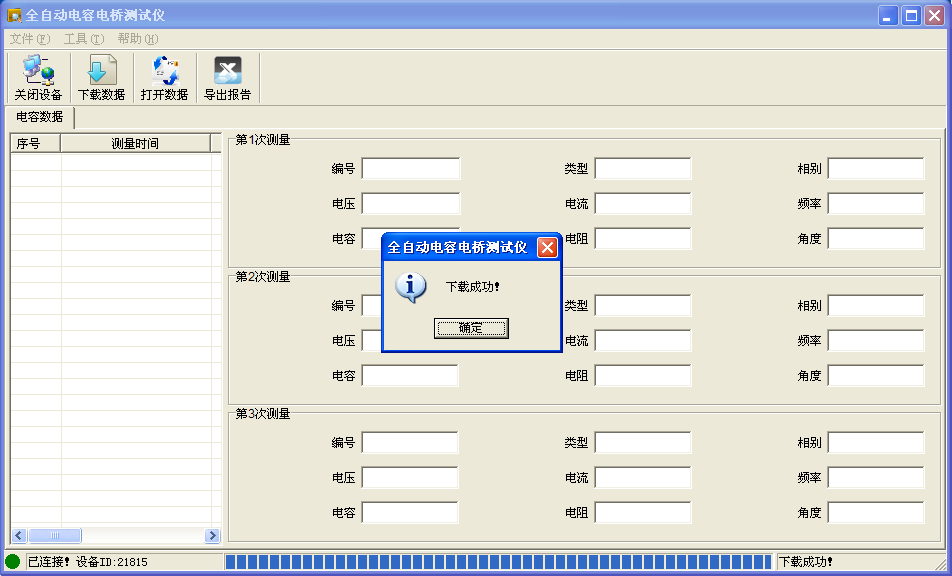Click the 序号 column header
Screen dimensions: 952x576
36,144
